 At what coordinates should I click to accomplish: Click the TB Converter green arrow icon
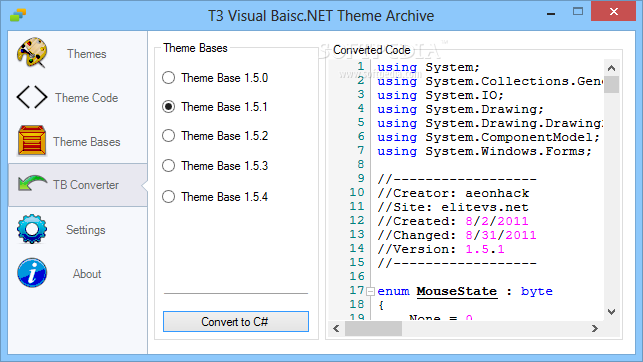(32, 184)
